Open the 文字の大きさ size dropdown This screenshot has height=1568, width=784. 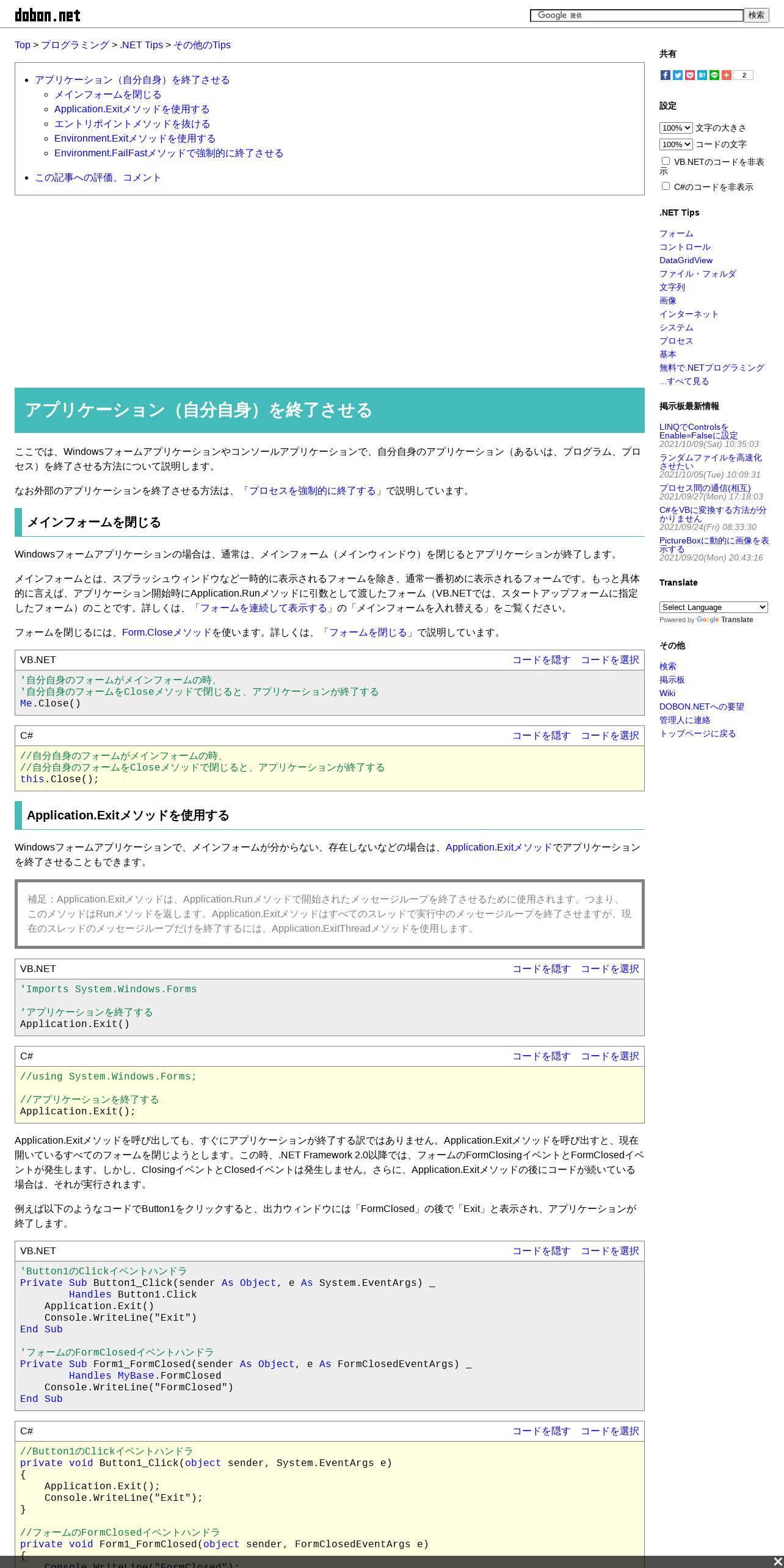point(676,128)
